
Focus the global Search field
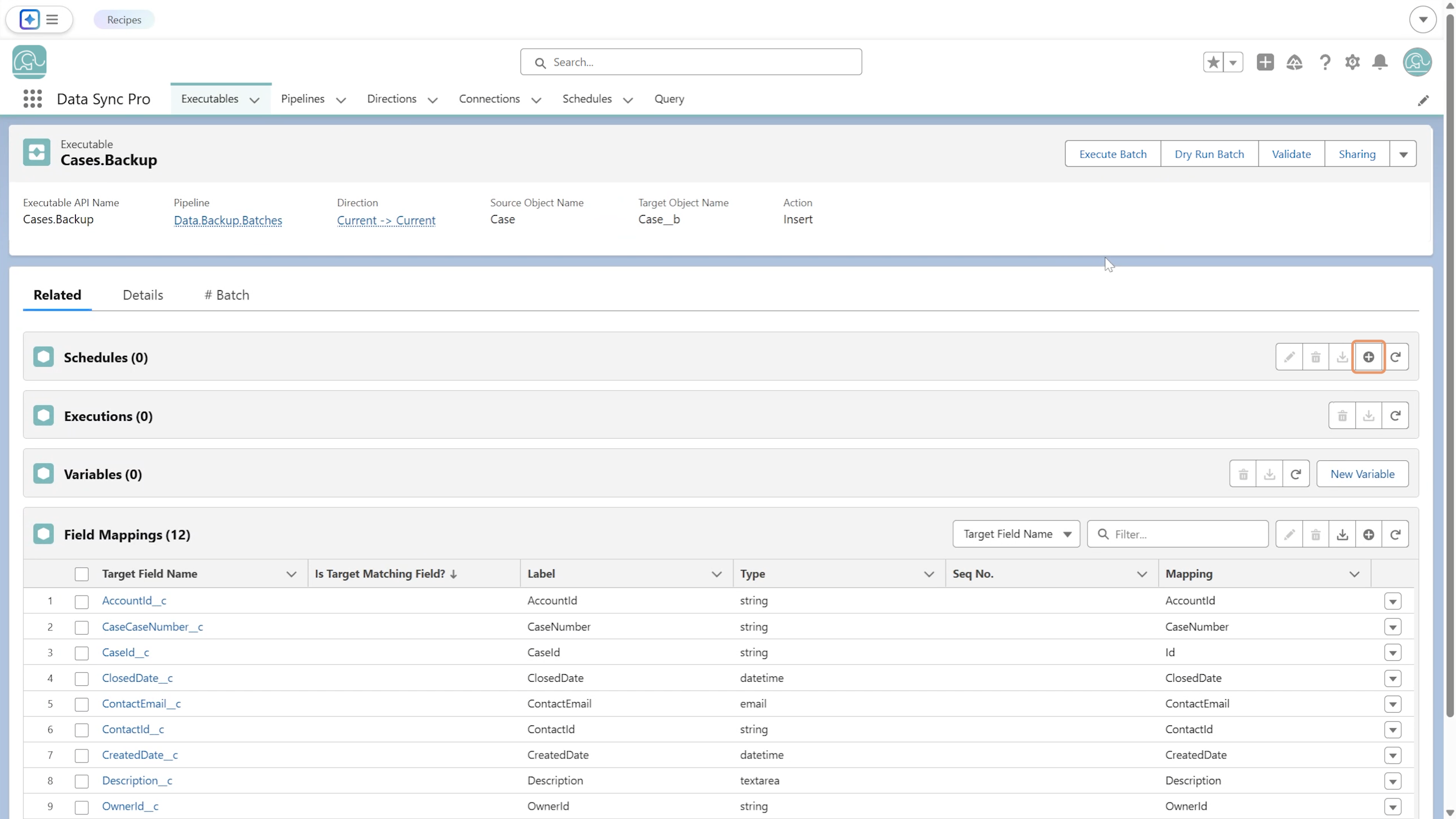(x=691, y=62)
